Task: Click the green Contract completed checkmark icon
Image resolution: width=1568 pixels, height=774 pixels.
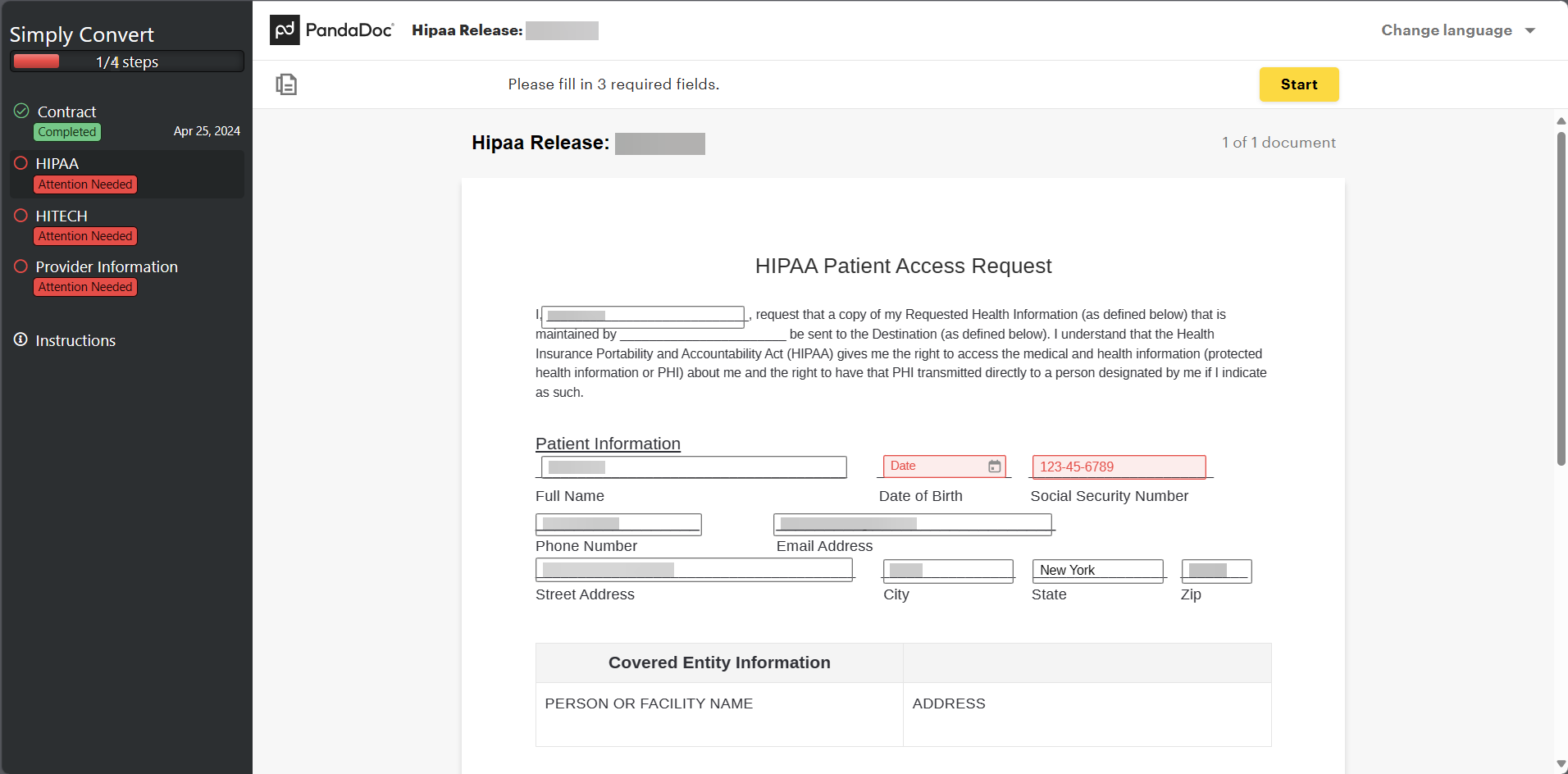Action: pos(21,111)
